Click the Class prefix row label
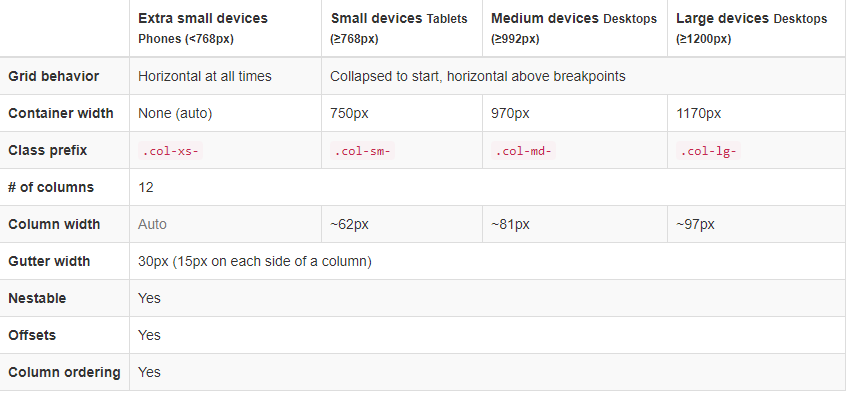Image resolution: width=846 pixels, height=394 pixels. tap(47, 151)
